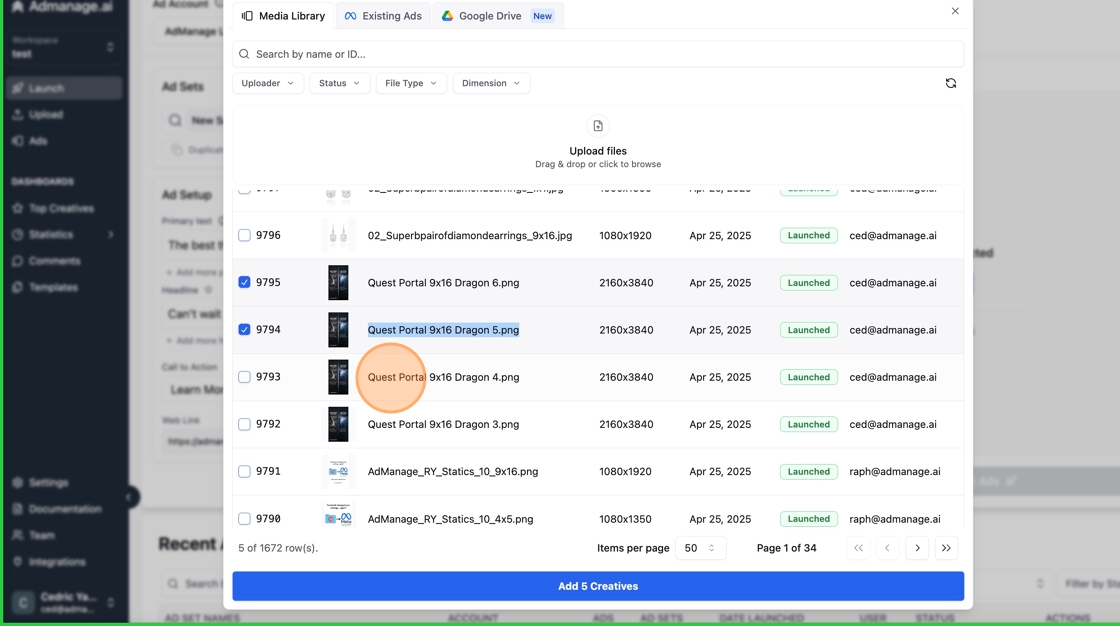Open Statistics in the sidebar

pos(64,234)
